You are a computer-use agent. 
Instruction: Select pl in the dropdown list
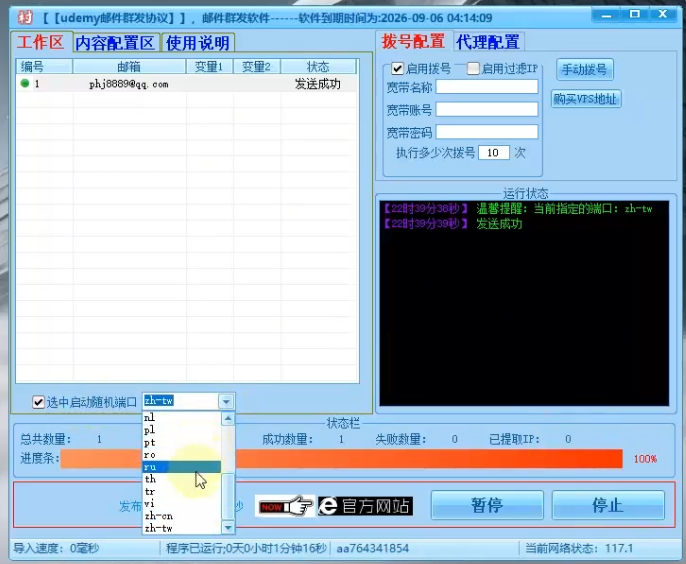pyautogui.click(x=182, y=430)
